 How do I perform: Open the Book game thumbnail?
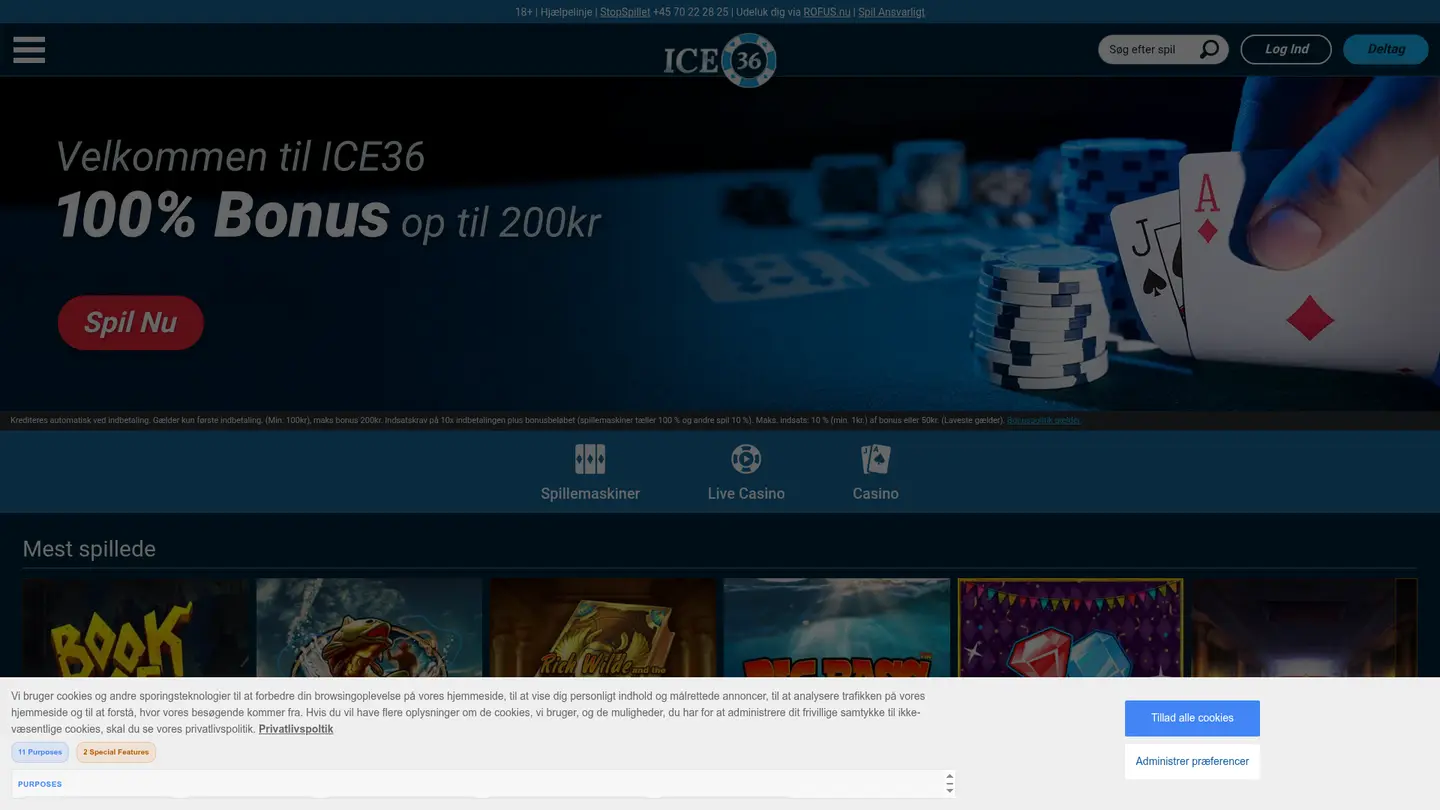pos(135,628)
